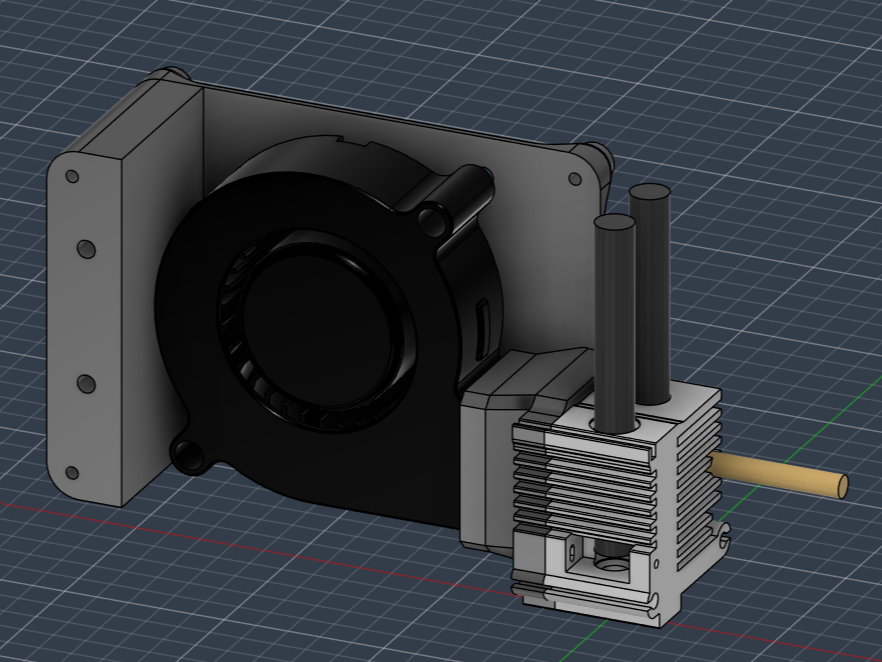882x662 pixels.
Task: Click the small slot on blower side wall
Action: (482, 330)
